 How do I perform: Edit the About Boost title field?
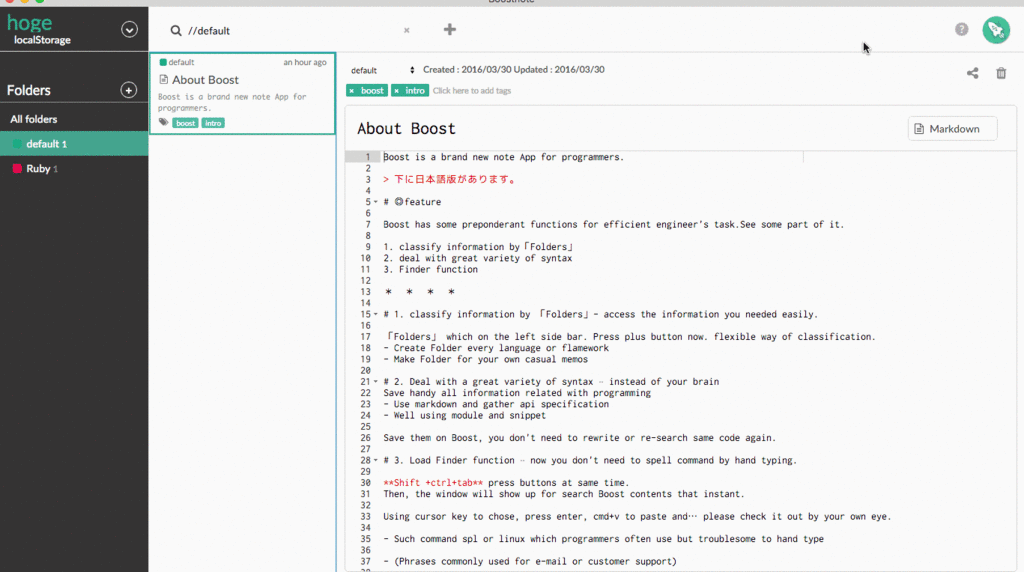pyautogui.click(x=406, y=129)
